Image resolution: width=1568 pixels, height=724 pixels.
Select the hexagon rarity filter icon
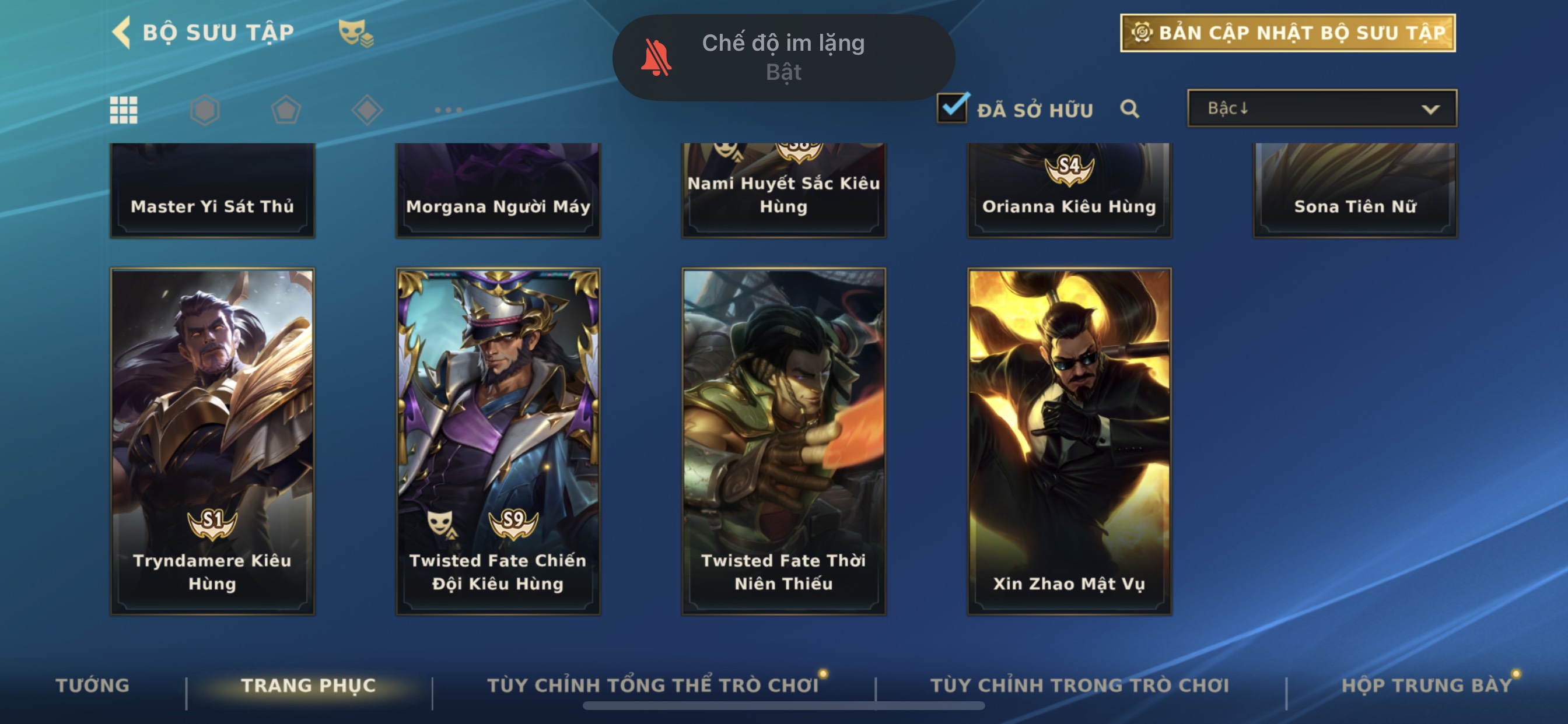(x=205, y=110)
